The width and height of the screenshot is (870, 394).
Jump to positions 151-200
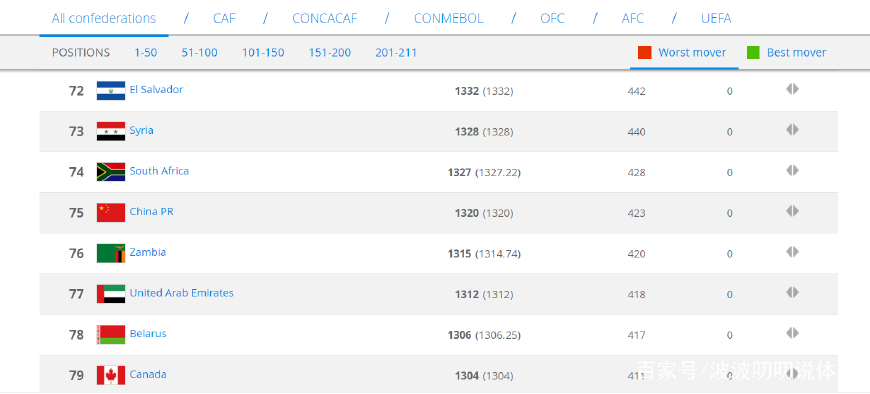point(330,53)
